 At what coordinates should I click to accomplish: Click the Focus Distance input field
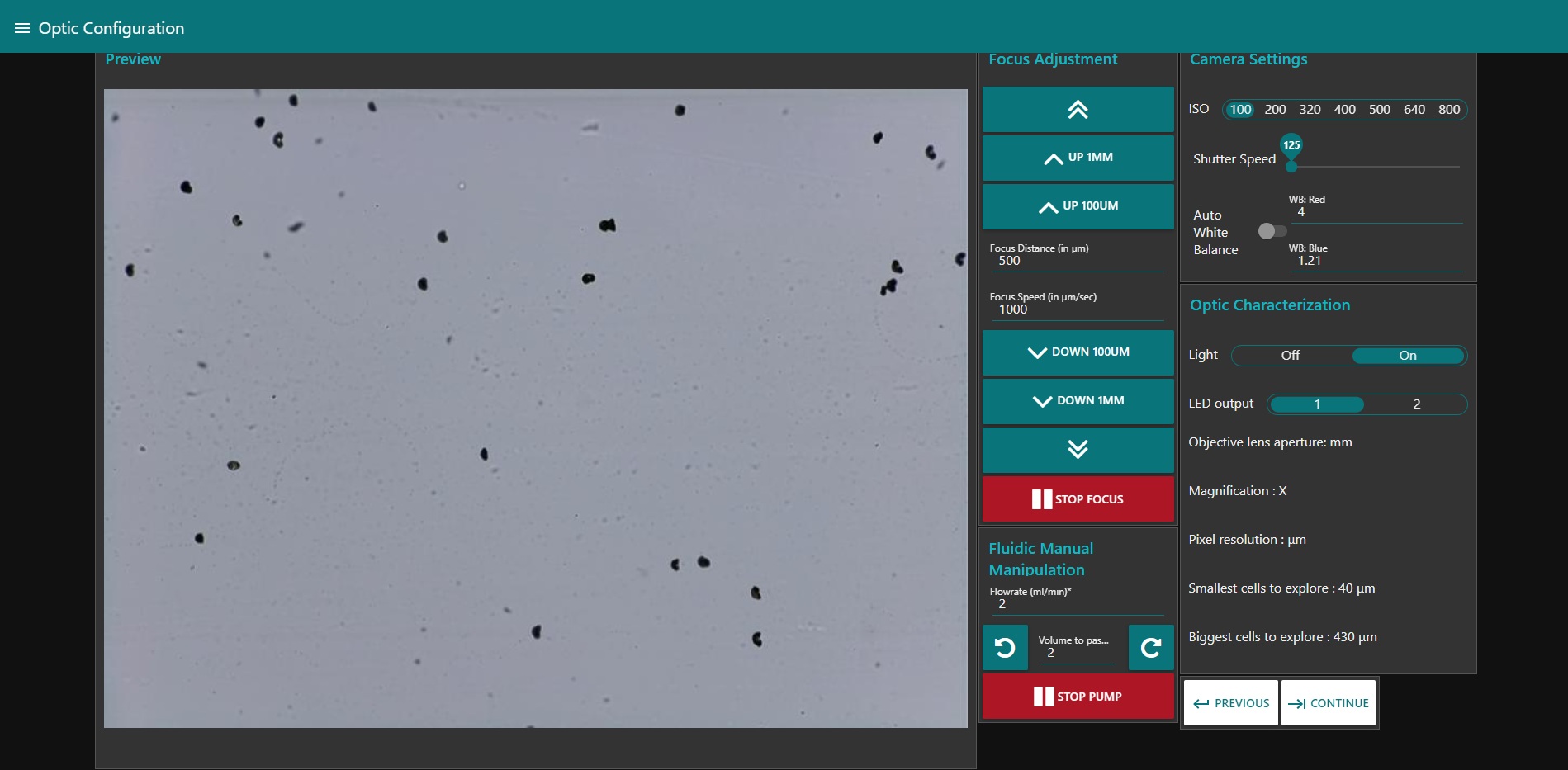[1076, 261]
